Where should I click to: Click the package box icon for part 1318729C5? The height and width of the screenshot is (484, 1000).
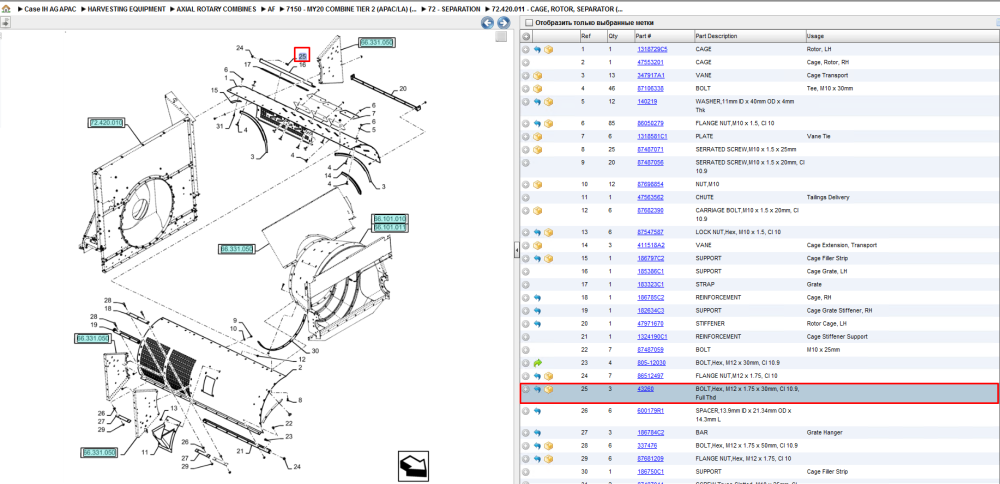click(548, 49)
